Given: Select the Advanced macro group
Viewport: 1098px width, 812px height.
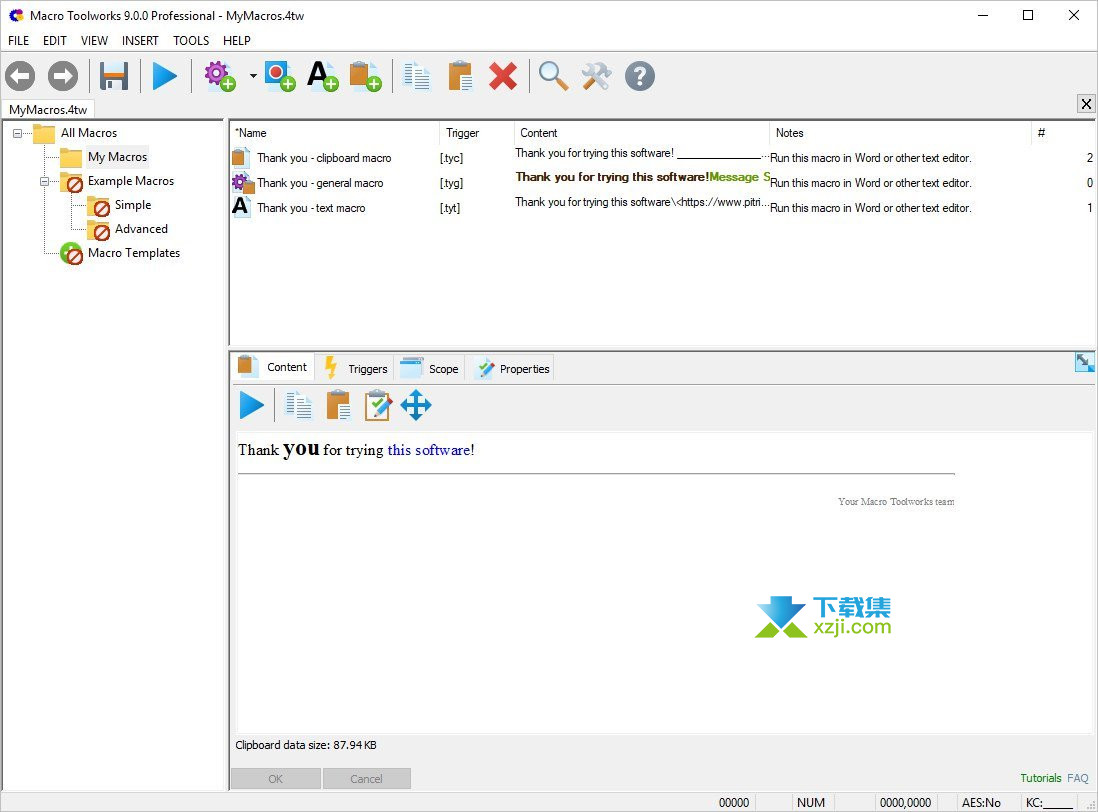Looking at the screenshot, I should click(x=141, y=229).
